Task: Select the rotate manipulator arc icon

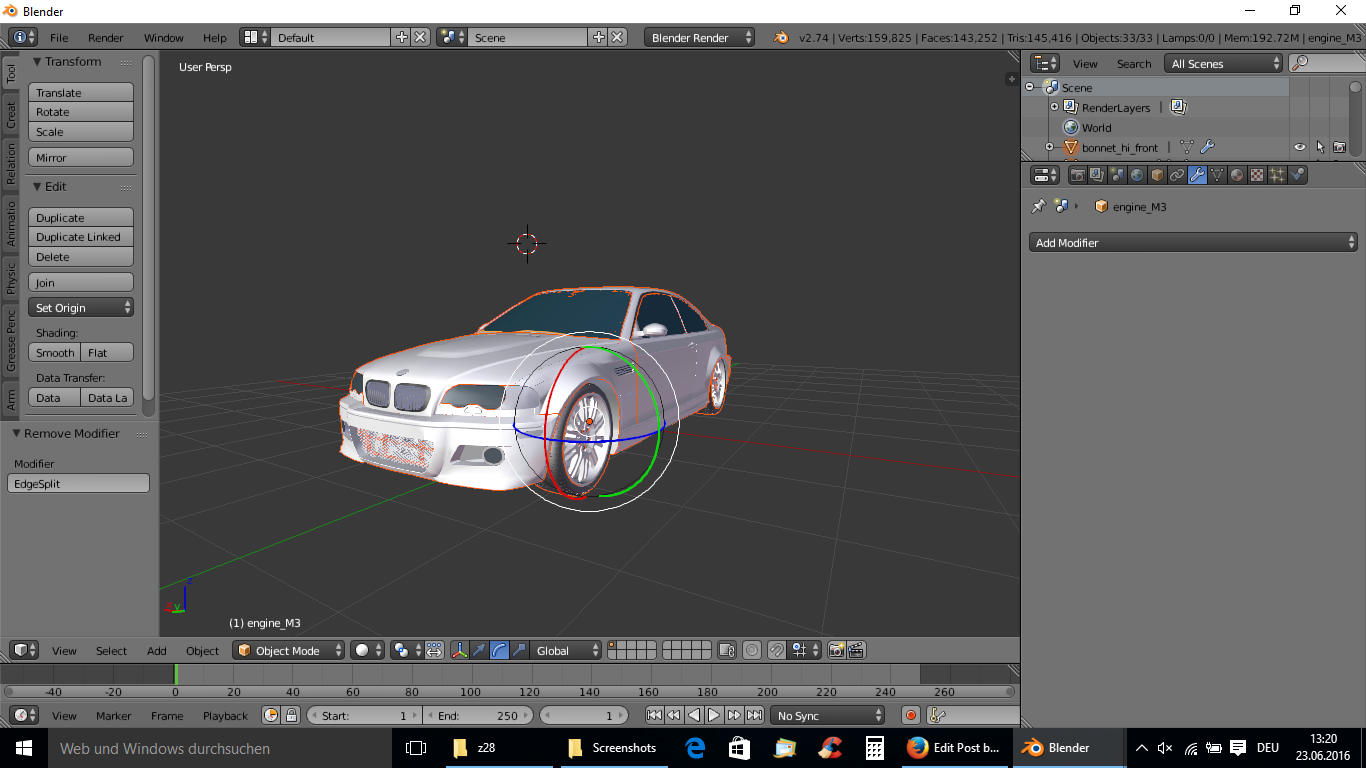Action: [x=499, y=650]
